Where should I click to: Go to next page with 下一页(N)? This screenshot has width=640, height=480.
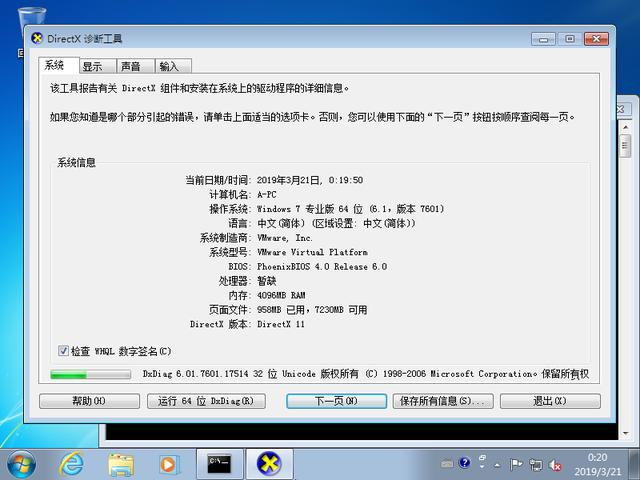tap(336, 401)
